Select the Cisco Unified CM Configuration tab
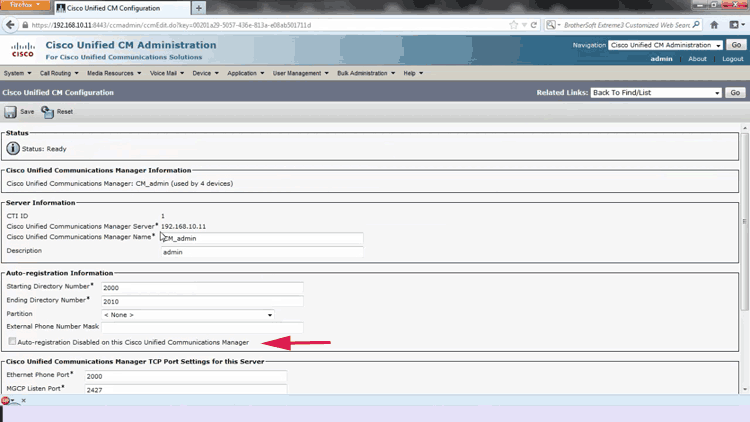 coord(121,8)
